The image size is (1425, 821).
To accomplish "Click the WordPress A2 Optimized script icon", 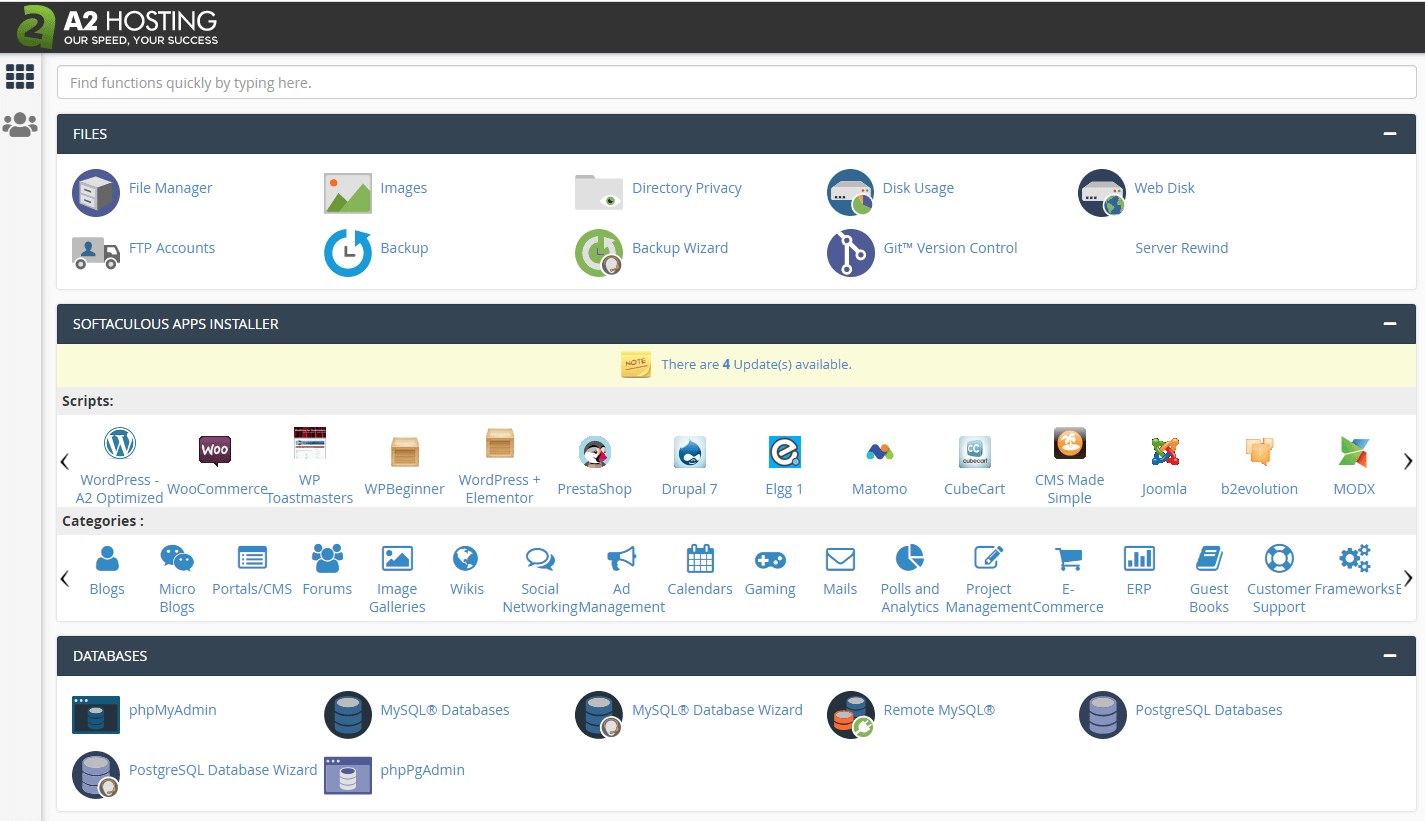I will pyautogui.click(x=120, y=442).
